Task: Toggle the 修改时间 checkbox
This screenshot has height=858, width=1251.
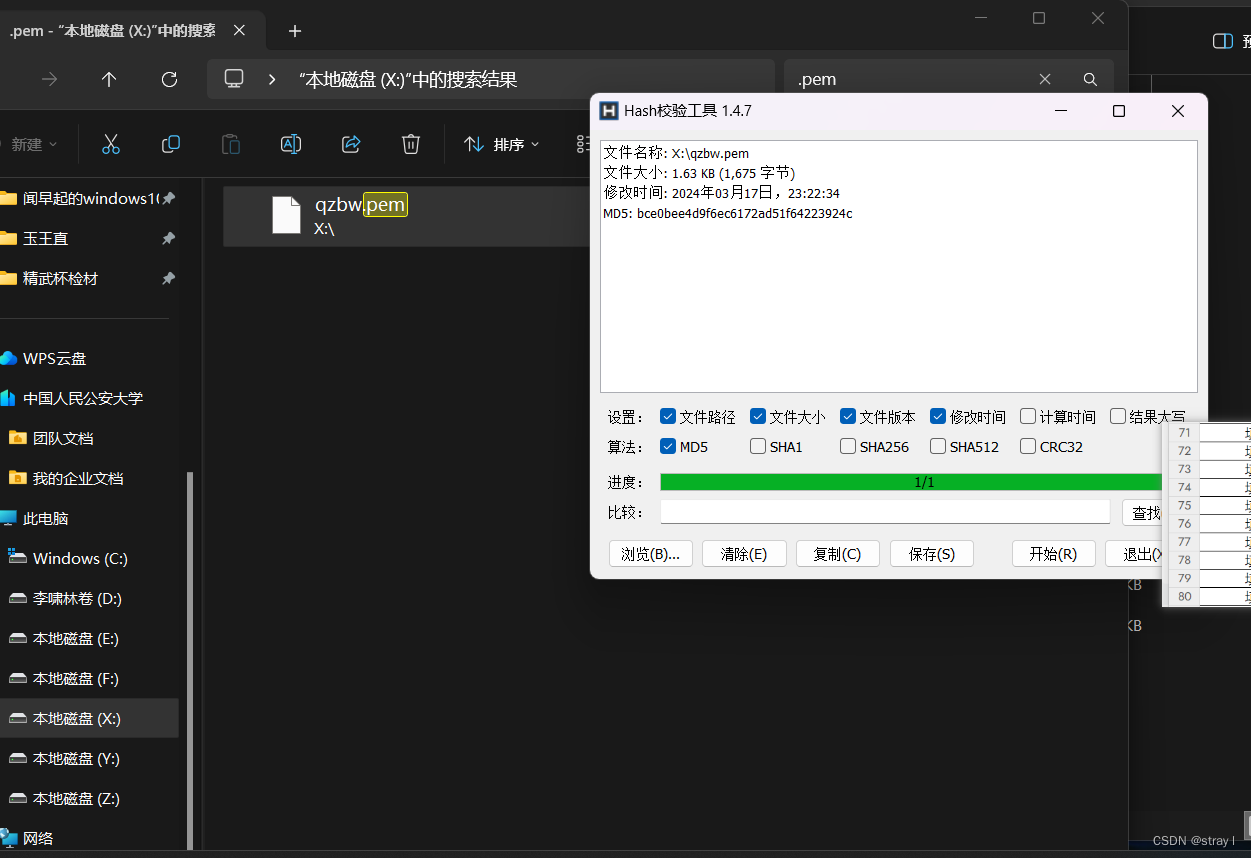Action: (x=938, y=417)
